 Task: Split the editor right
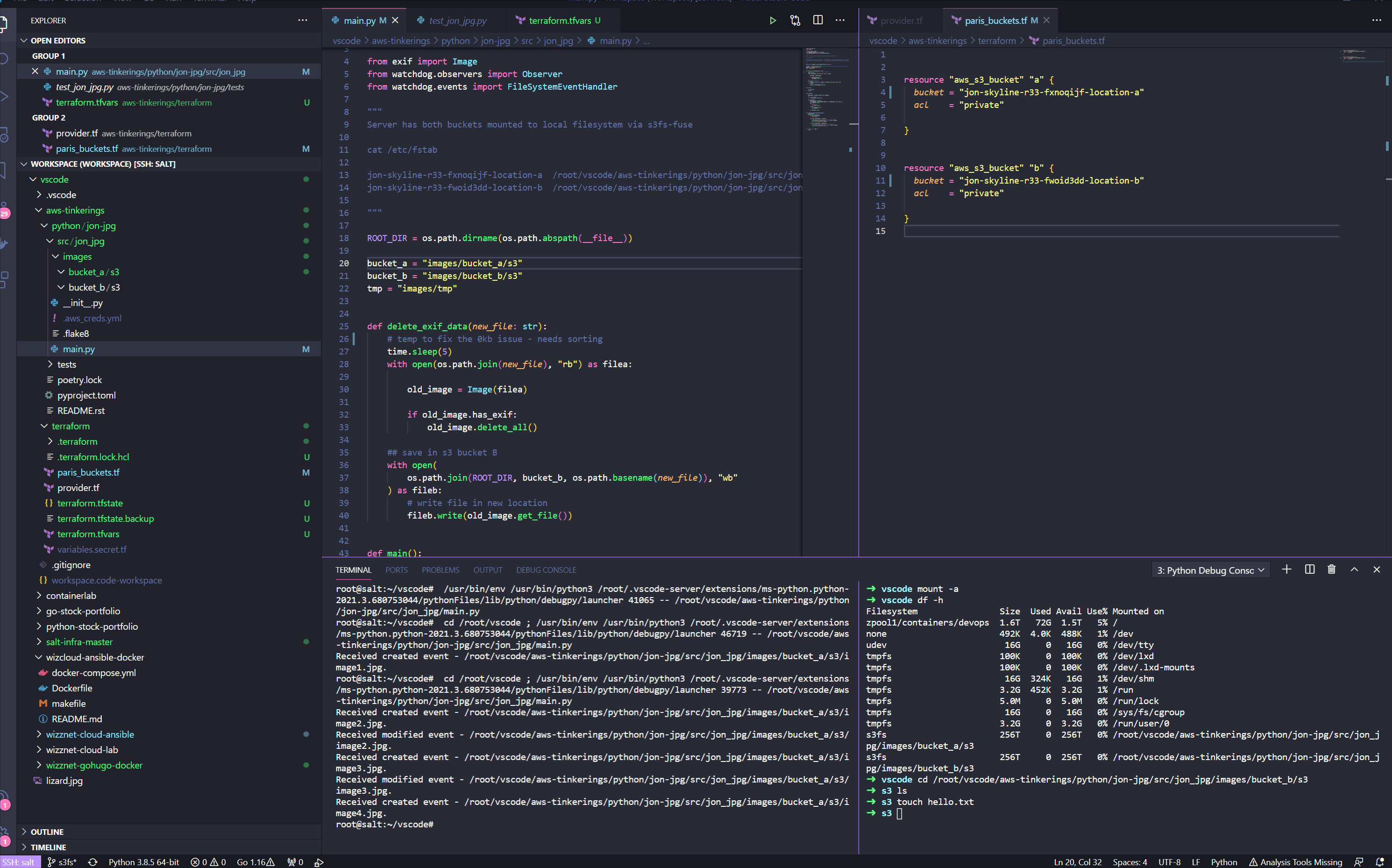[818, 21]
